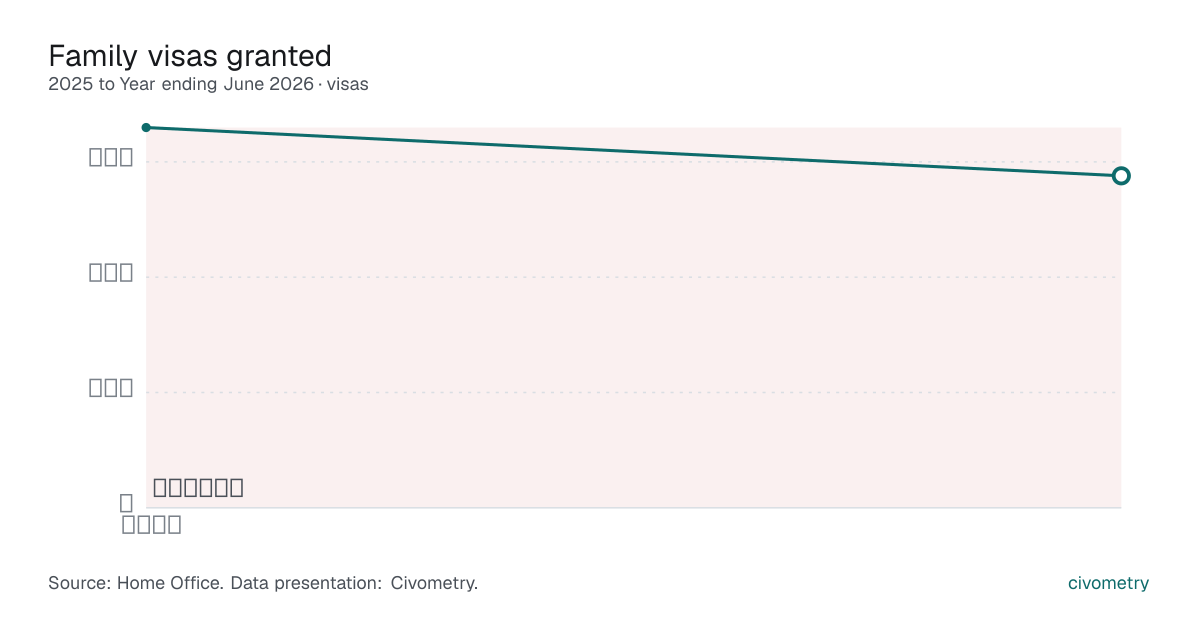Viewport: 1200px width, 630px height.
Task: Click the middle dotted horizontal gridline
Action: [x=633, y=277]
